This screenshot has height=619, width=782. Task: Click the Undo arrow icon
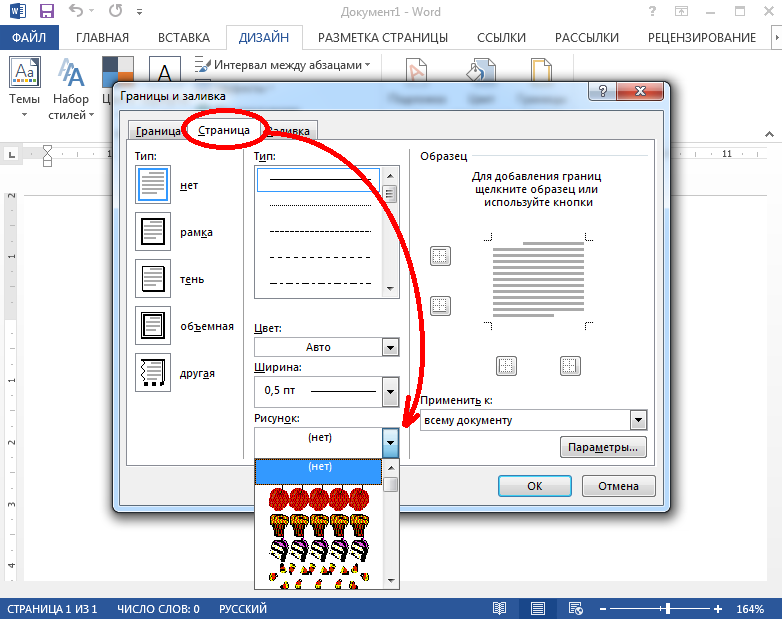pyautogui.click(x=76, y=10)
